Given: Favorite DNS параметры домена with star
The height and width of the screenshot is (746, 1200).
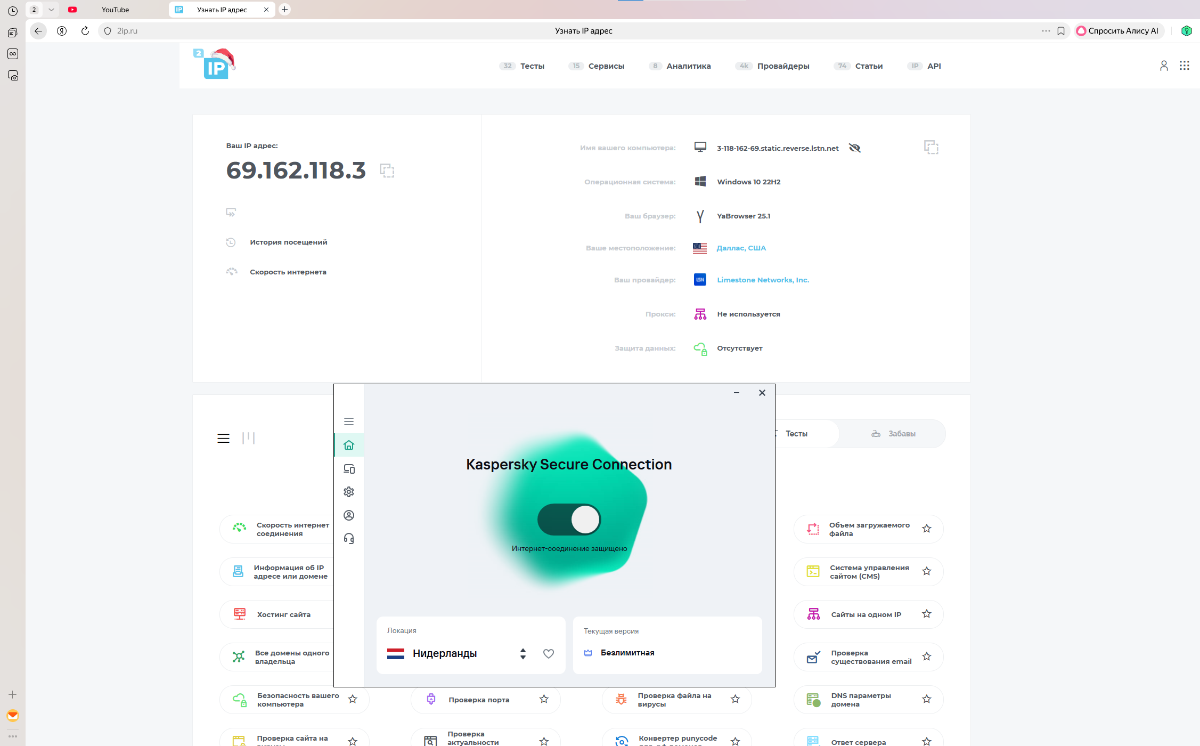Looking at the screenshot, I should 927,700.
